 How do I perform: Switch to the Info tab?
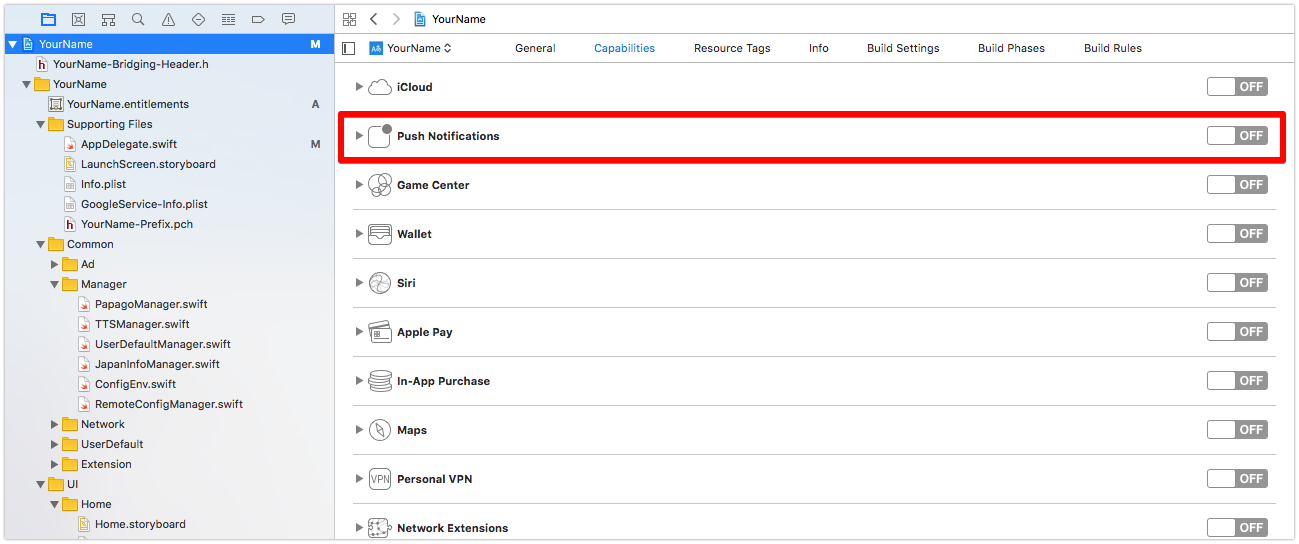coord(819,48)
